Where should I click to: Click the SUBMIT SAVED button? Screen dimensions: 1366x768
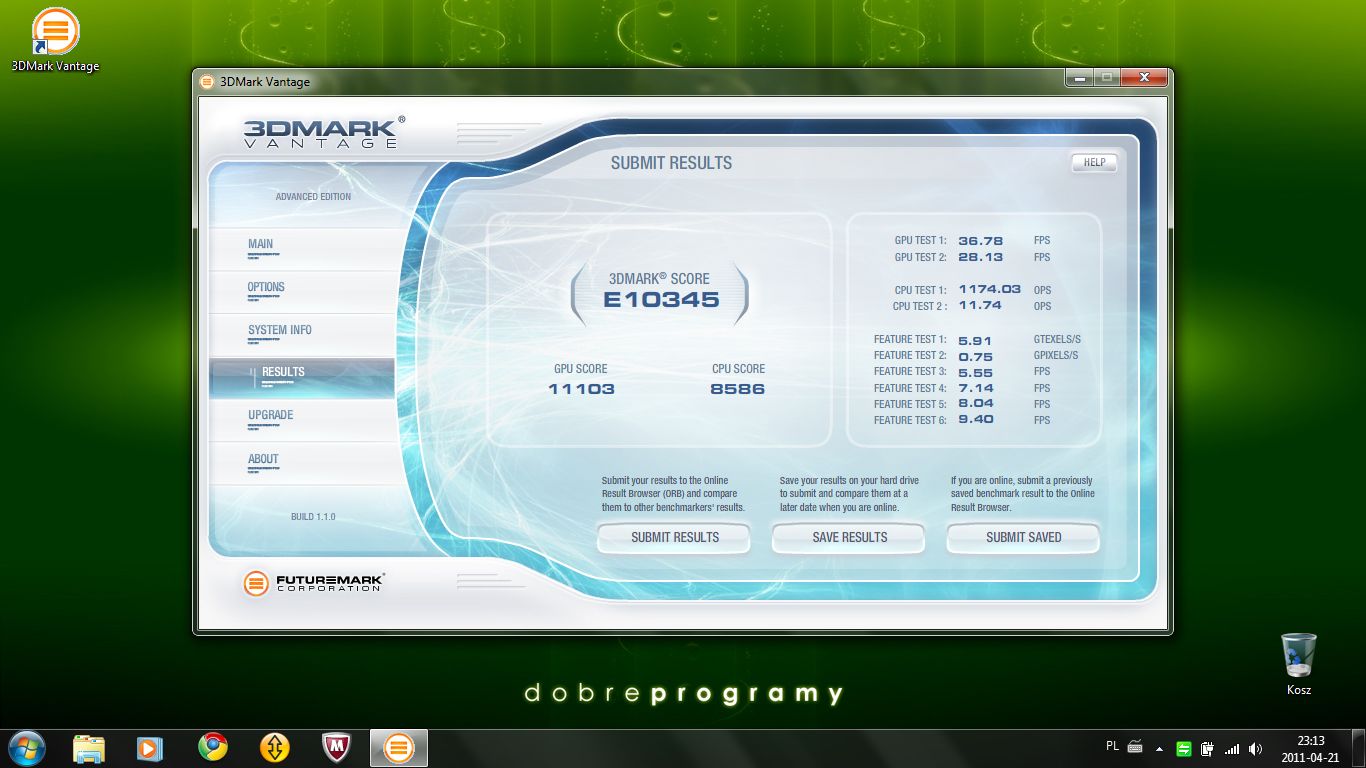[1024, 538]
